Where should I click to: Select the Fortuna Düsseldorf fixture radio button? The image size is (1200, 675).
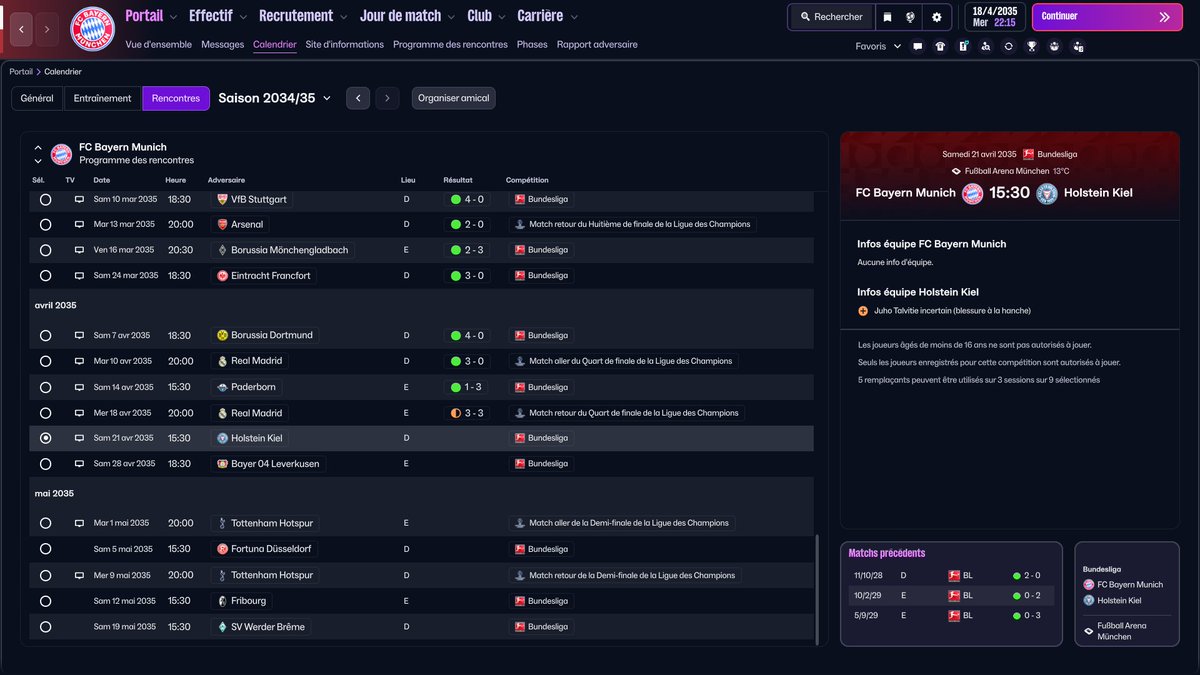click(x=45, y=549)
